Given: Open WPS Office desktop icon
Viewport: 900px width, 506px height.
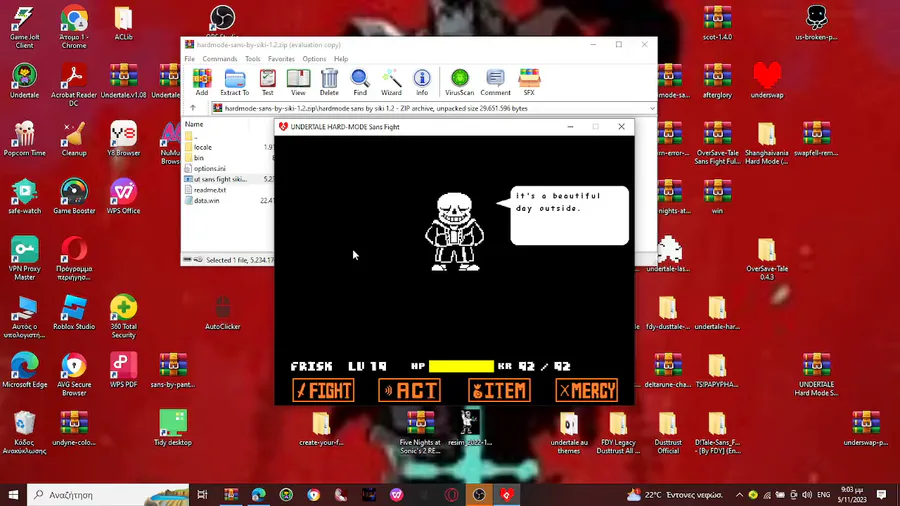Looking at the screenshot, I should coord(123,197).
